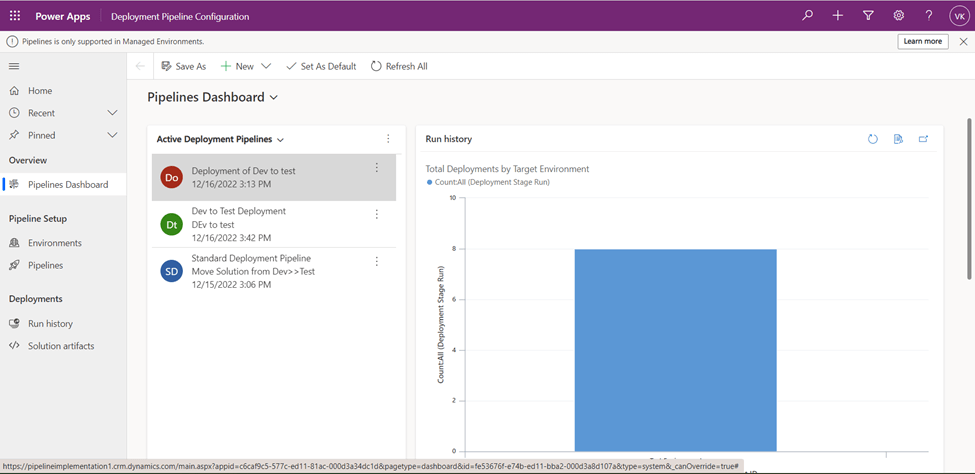Refresh the Run history chart
Image resolution: width=975 pixels, height=474 pixels.
(872, 139)
